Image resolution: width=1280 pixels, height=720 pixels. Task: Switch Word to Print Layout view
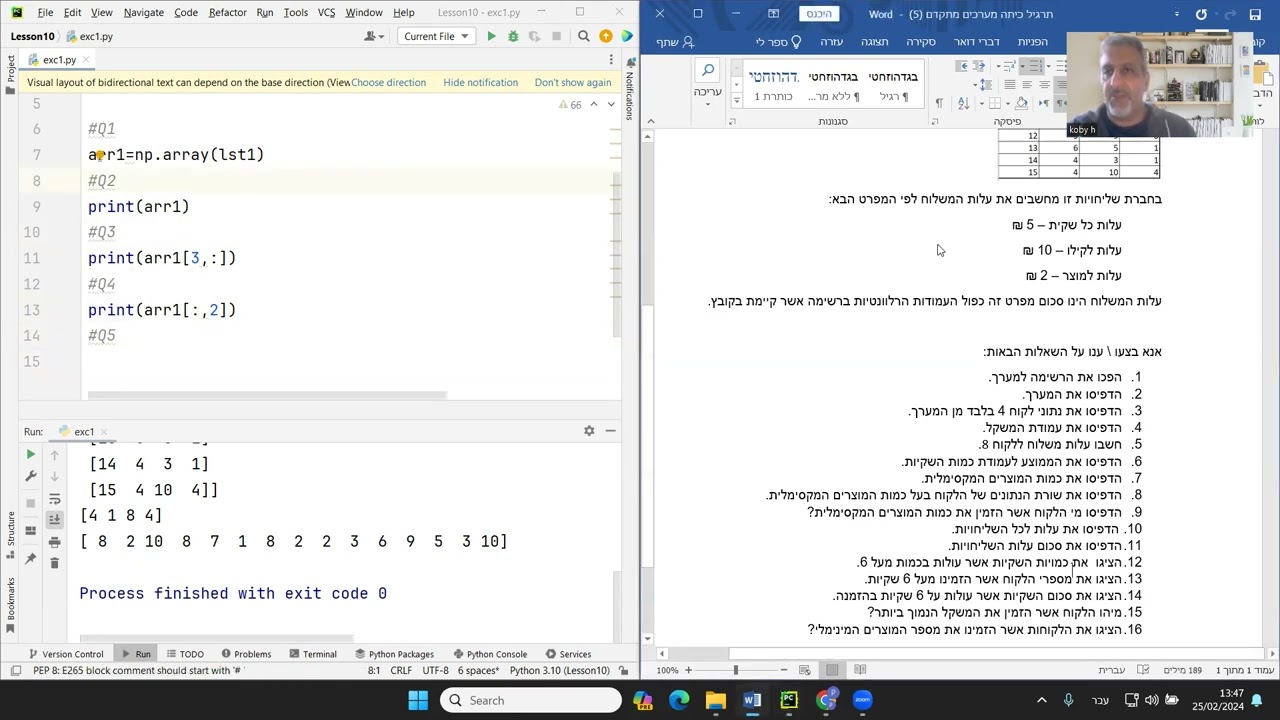(x=832, y=670)
